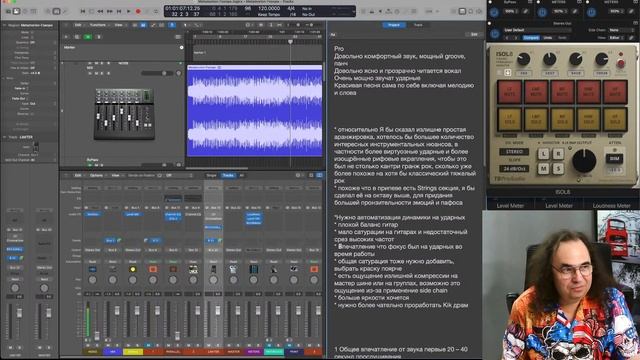Screen dimensions: 640x360
Task: Mute the MF band in ISOL8
Action: pos(562,91)
